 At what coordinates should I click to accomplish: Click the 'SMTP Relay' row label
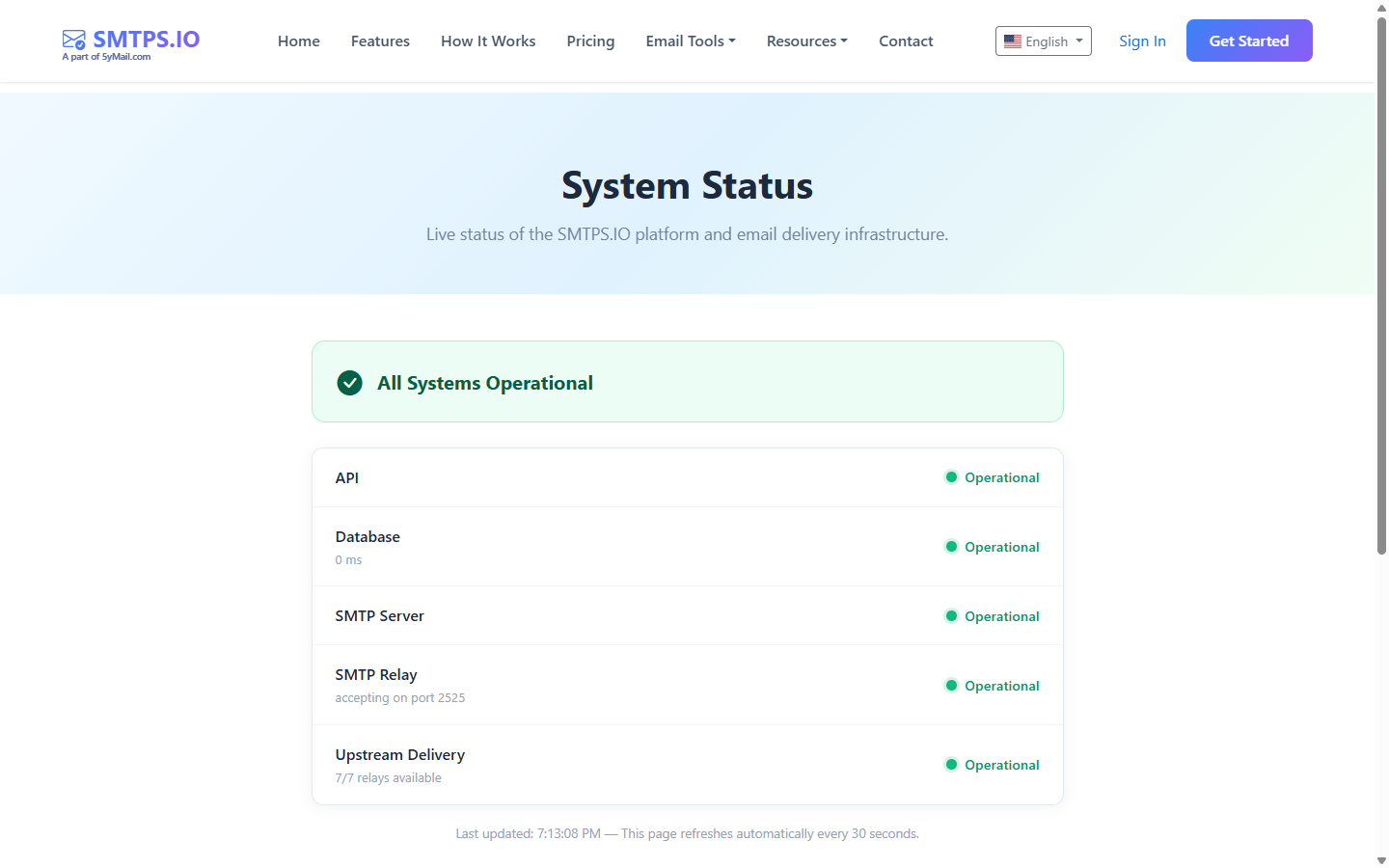(376, 674)
